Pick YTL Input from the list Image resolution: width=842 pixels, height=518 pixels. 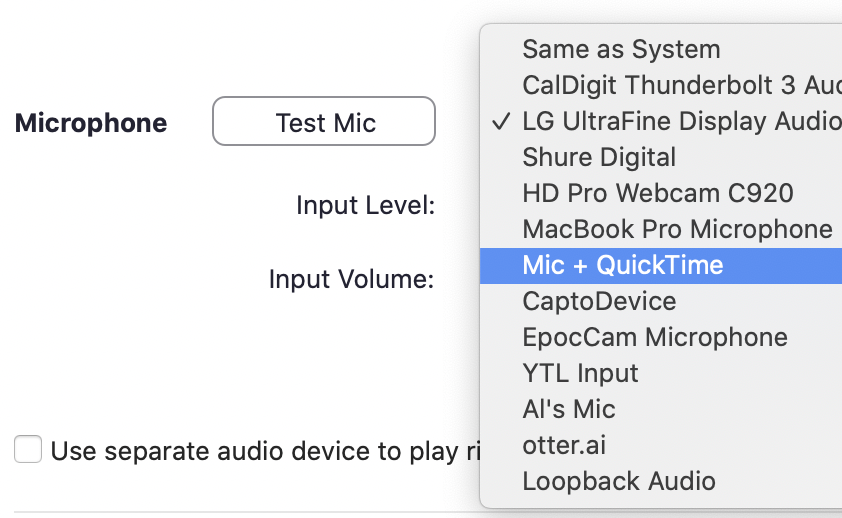(x=580, y=373)
